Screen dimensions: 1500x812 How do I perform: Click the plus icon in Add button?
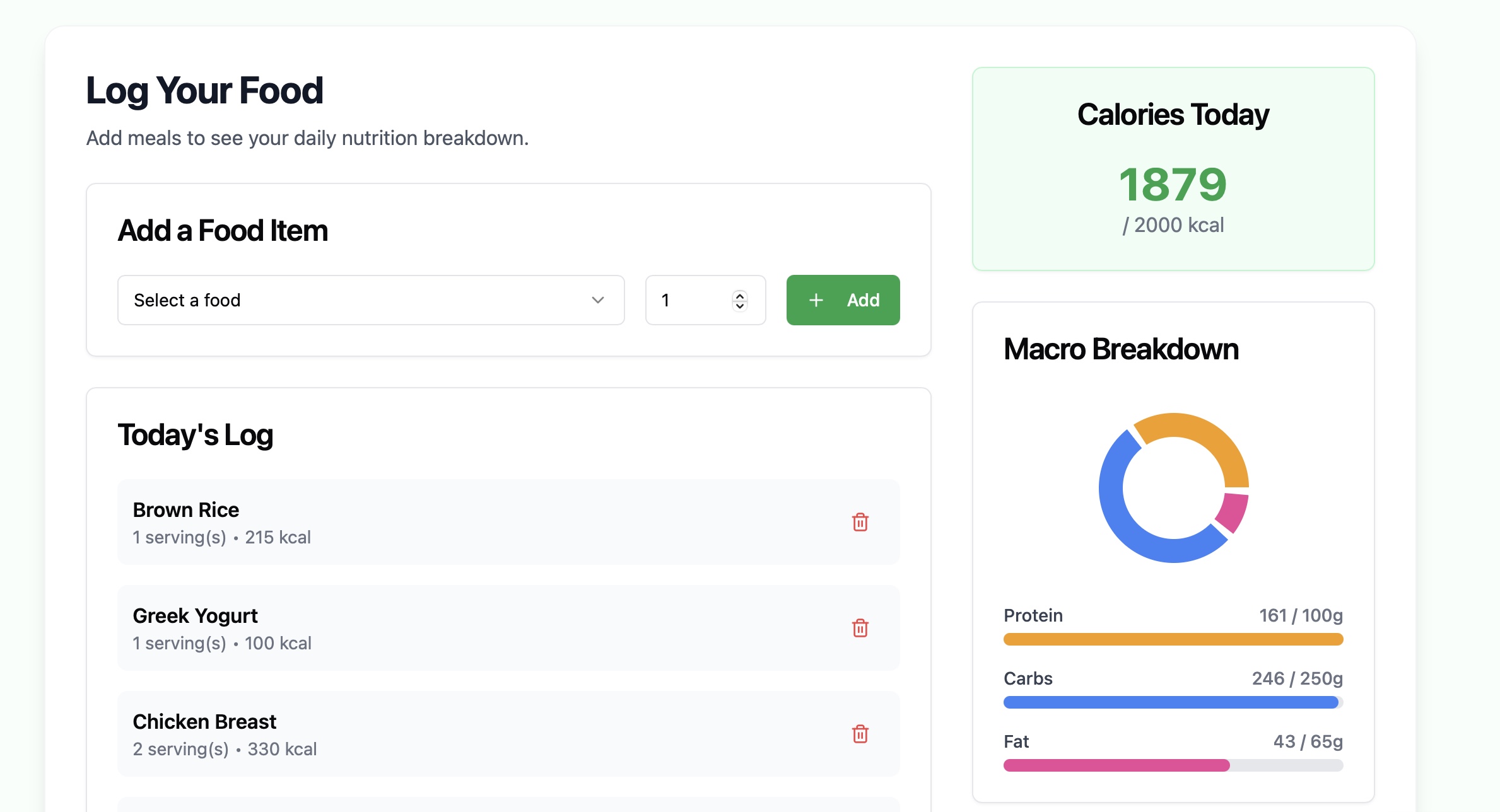tap(816, 300)
